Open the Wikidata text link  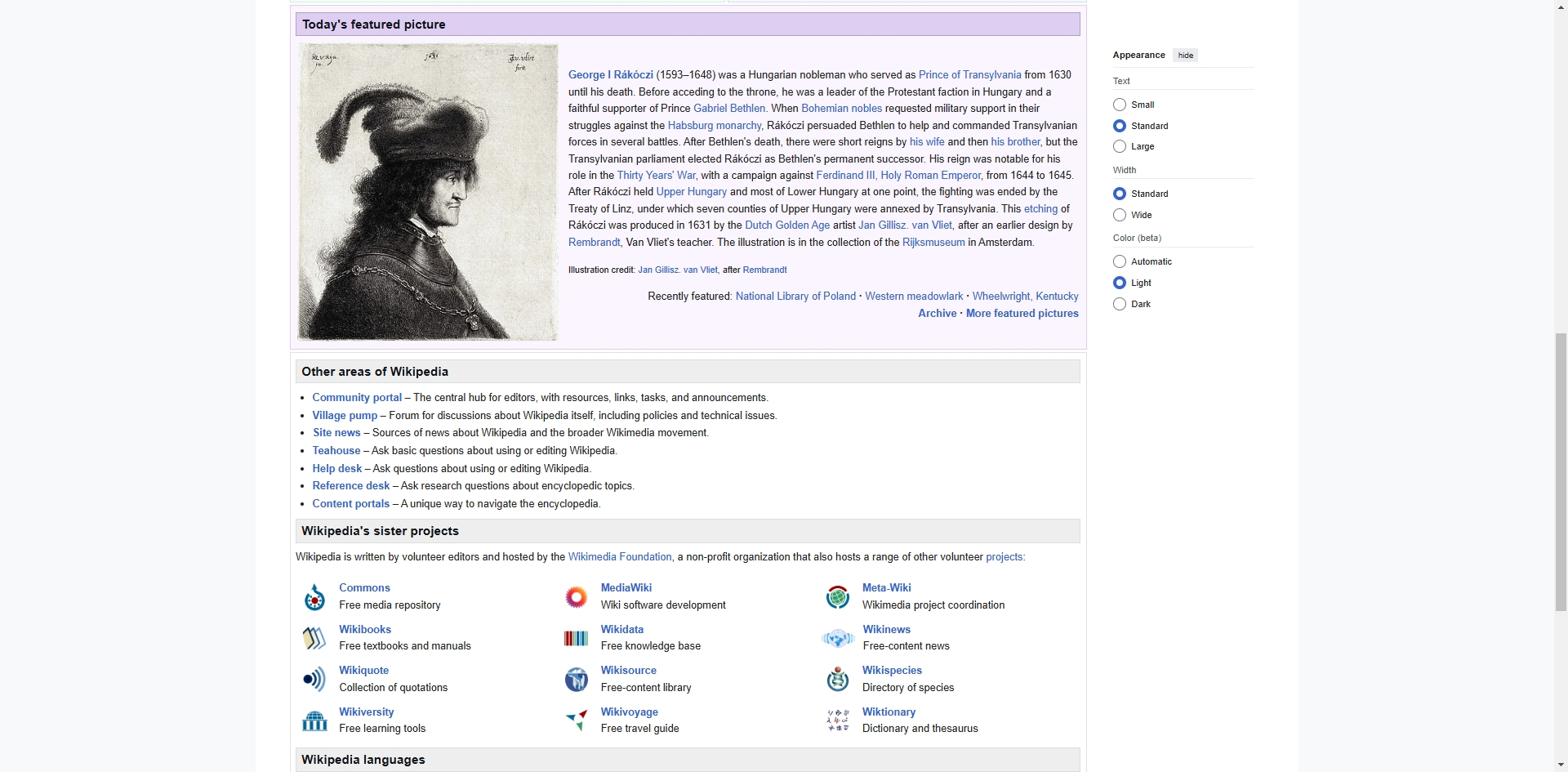click(x=622, y=629)
